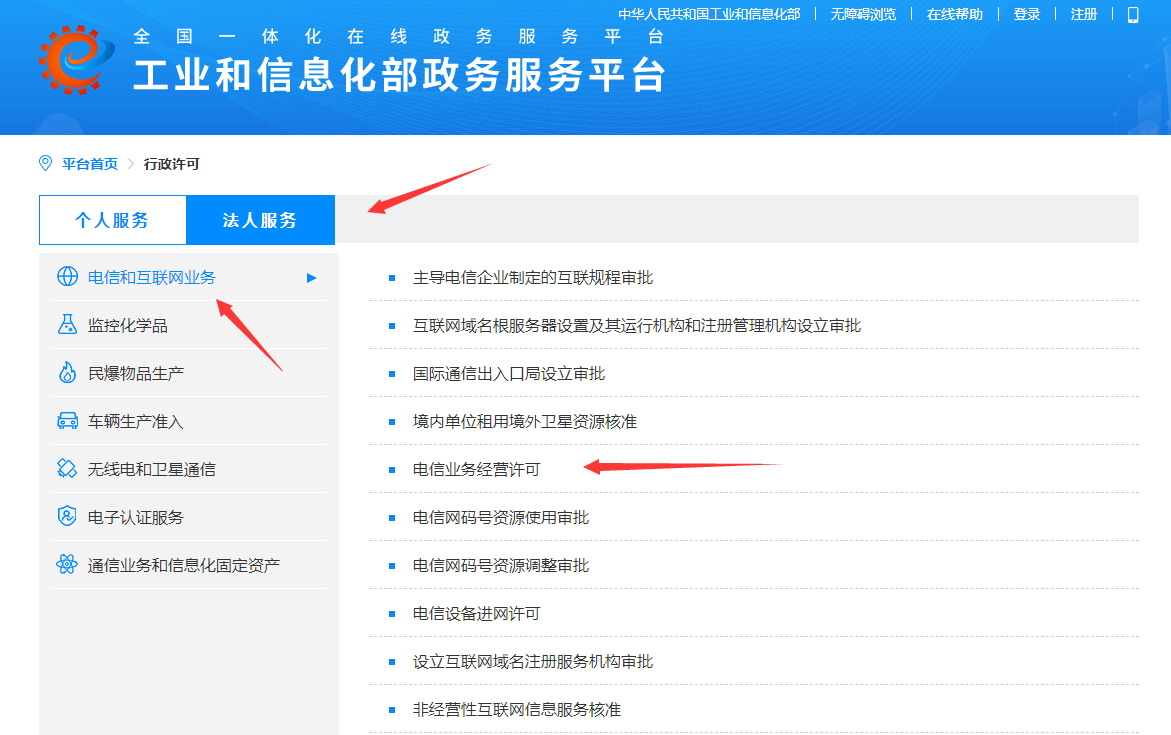Click the 工业和信息化部政务服务平台 title
Viewport: 1171px width, 735px height.
(x=399, y=75)
